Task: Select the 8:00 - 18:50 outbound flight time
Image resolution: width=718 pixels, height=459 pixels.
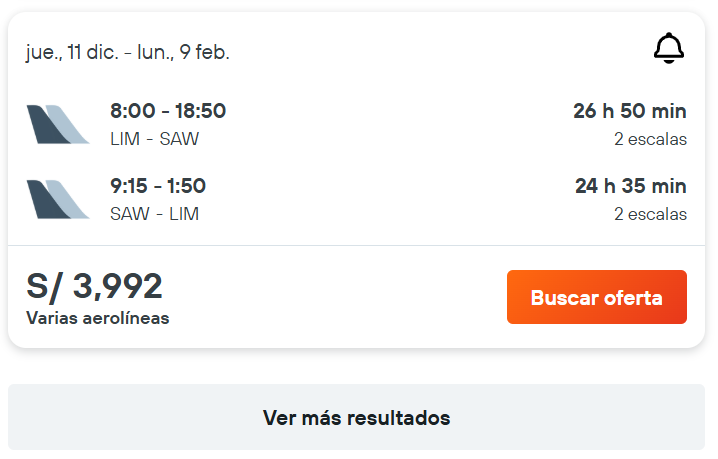Action: (x=168, y=111)
